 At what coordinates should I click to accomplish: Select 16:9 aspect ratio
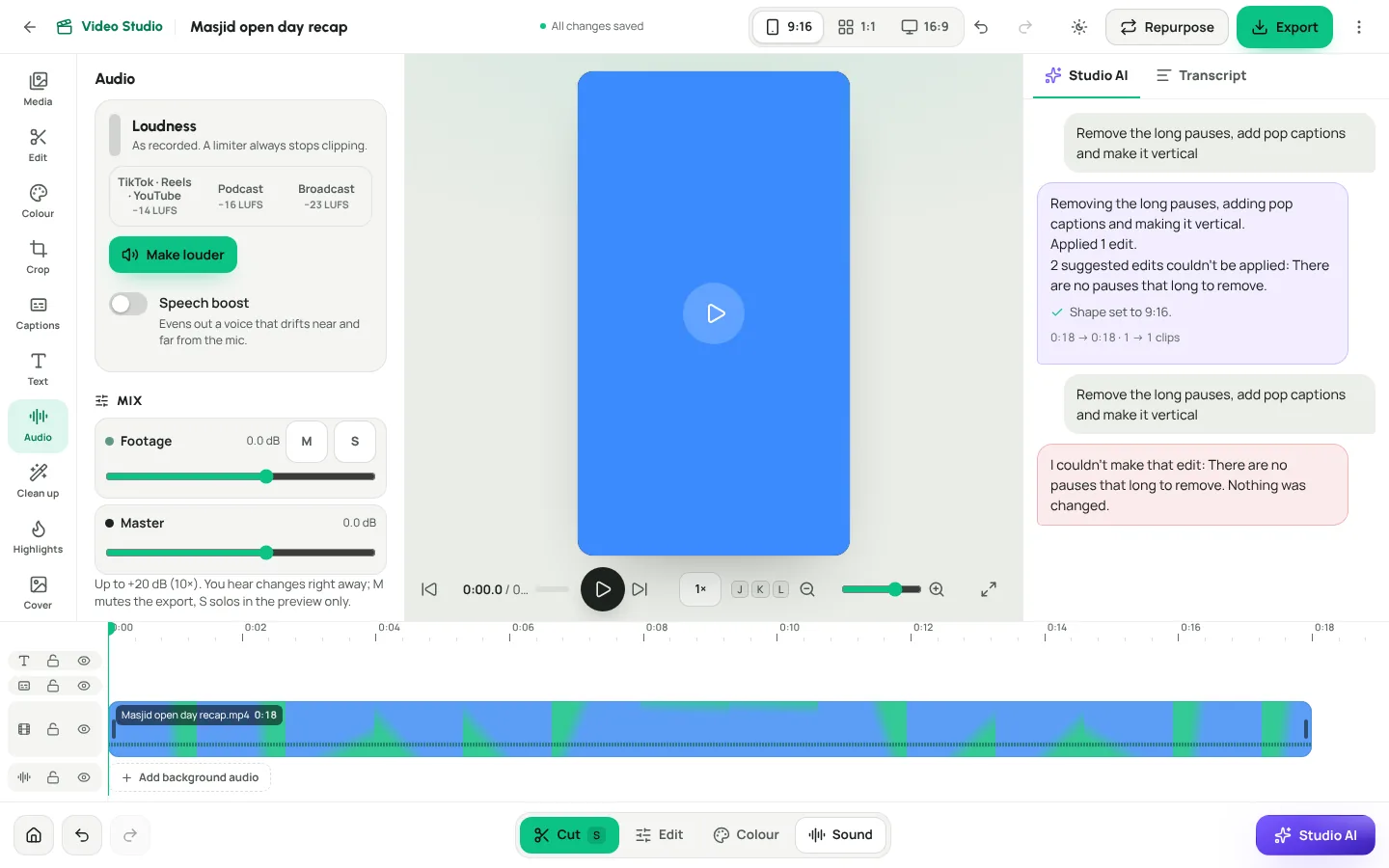tap(924, 27)
